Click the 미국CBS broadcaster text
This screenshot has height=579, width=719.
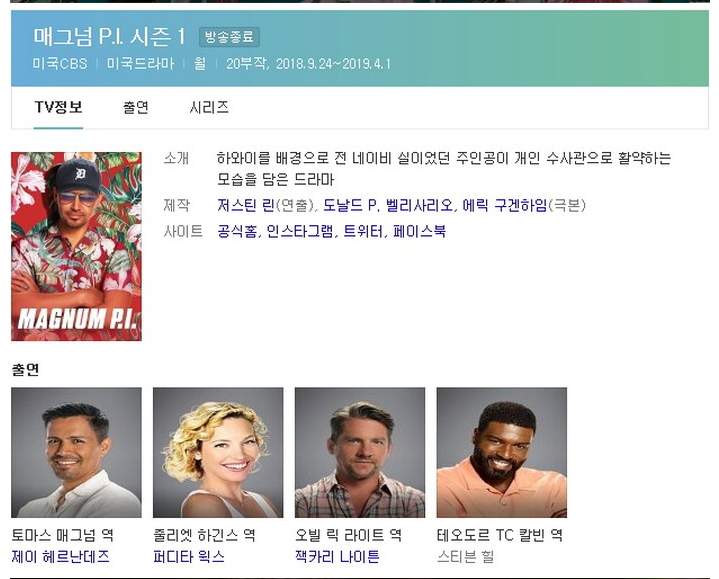pyautogui.click(x=60, y=64)
